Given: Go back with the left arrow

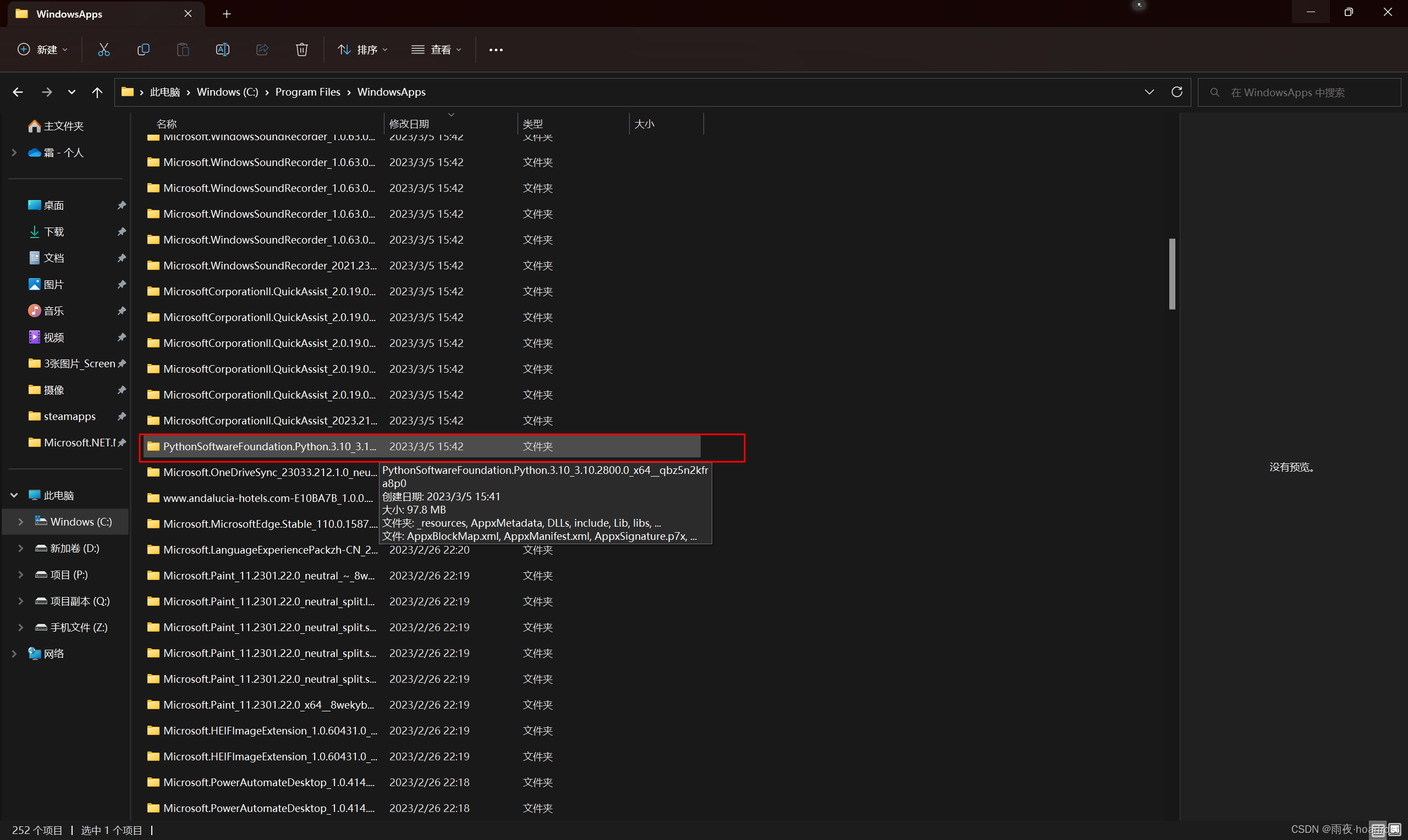Looking at the screenshot, I should 18,92.
